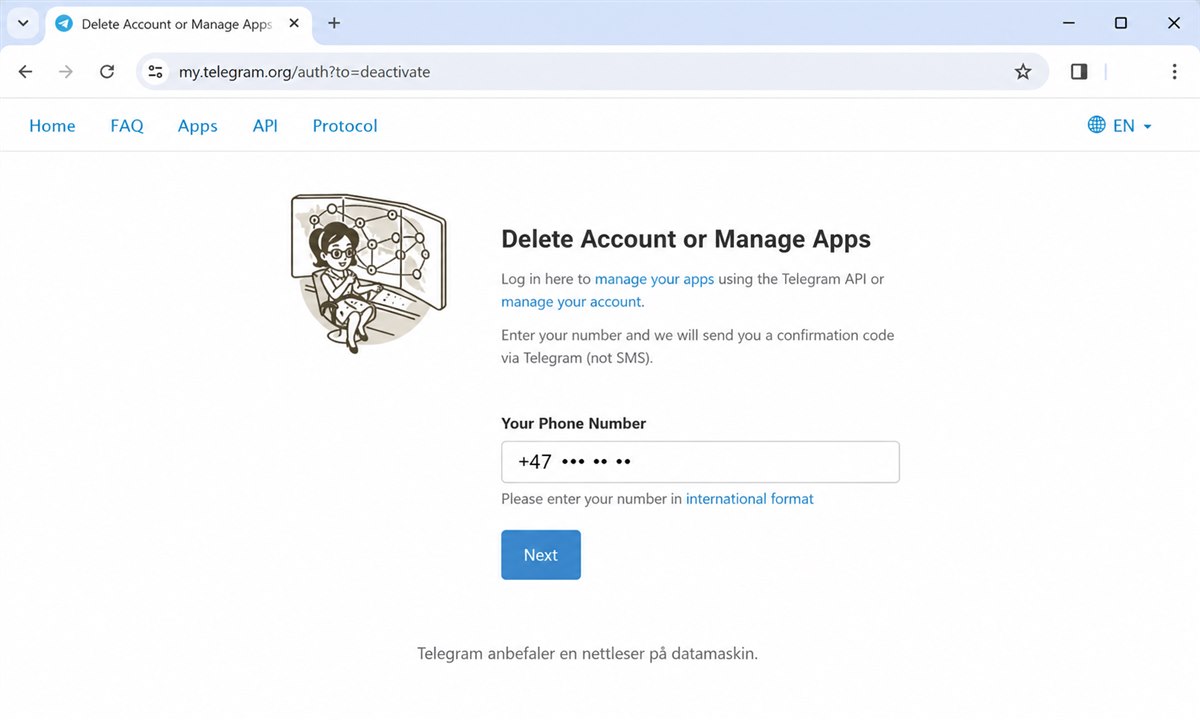
Task: Focus the Your Phone Number field
Action: 700,462
